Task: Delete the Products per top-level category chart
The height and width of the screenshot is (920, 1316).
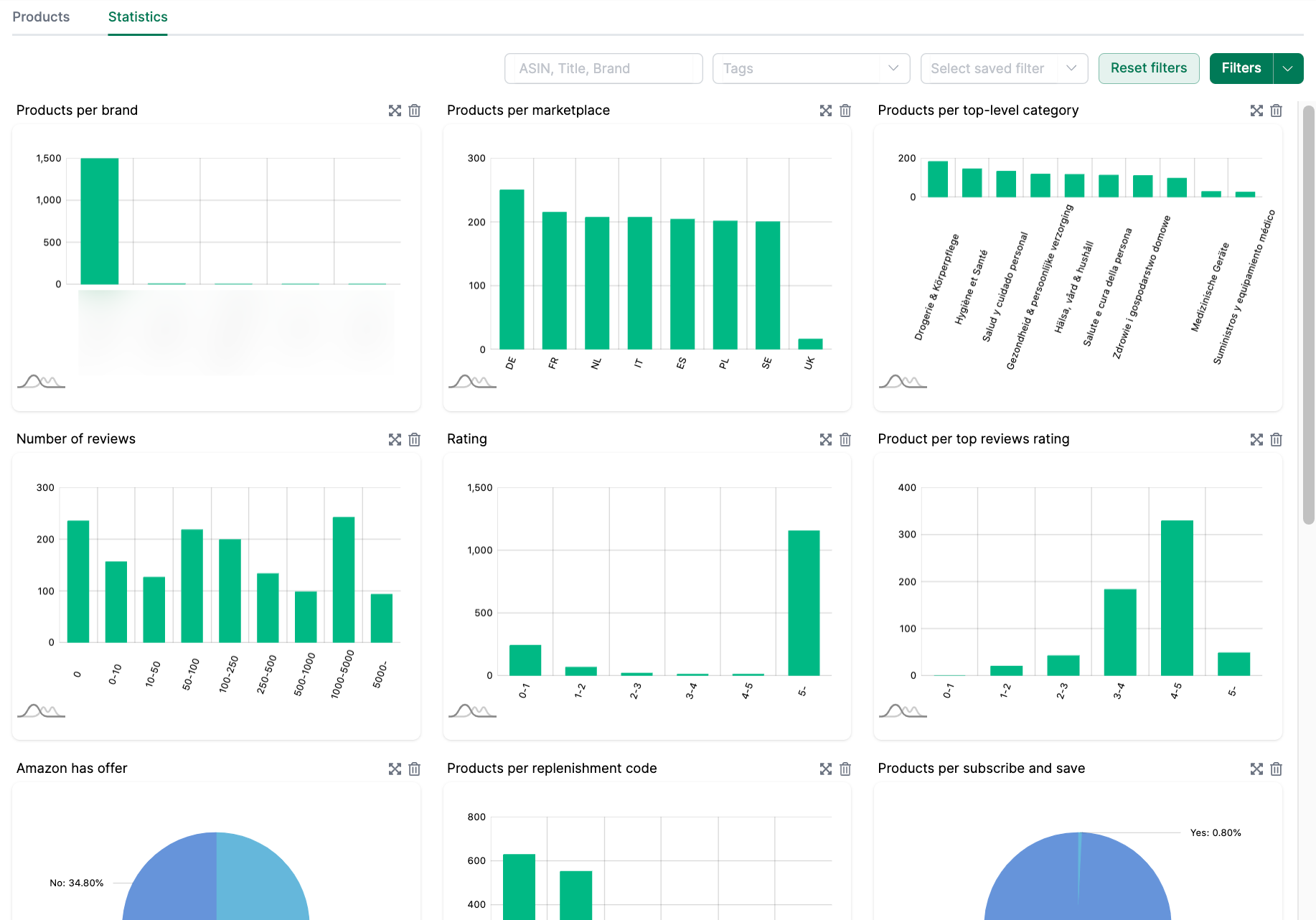Action: click(1276, 111)
